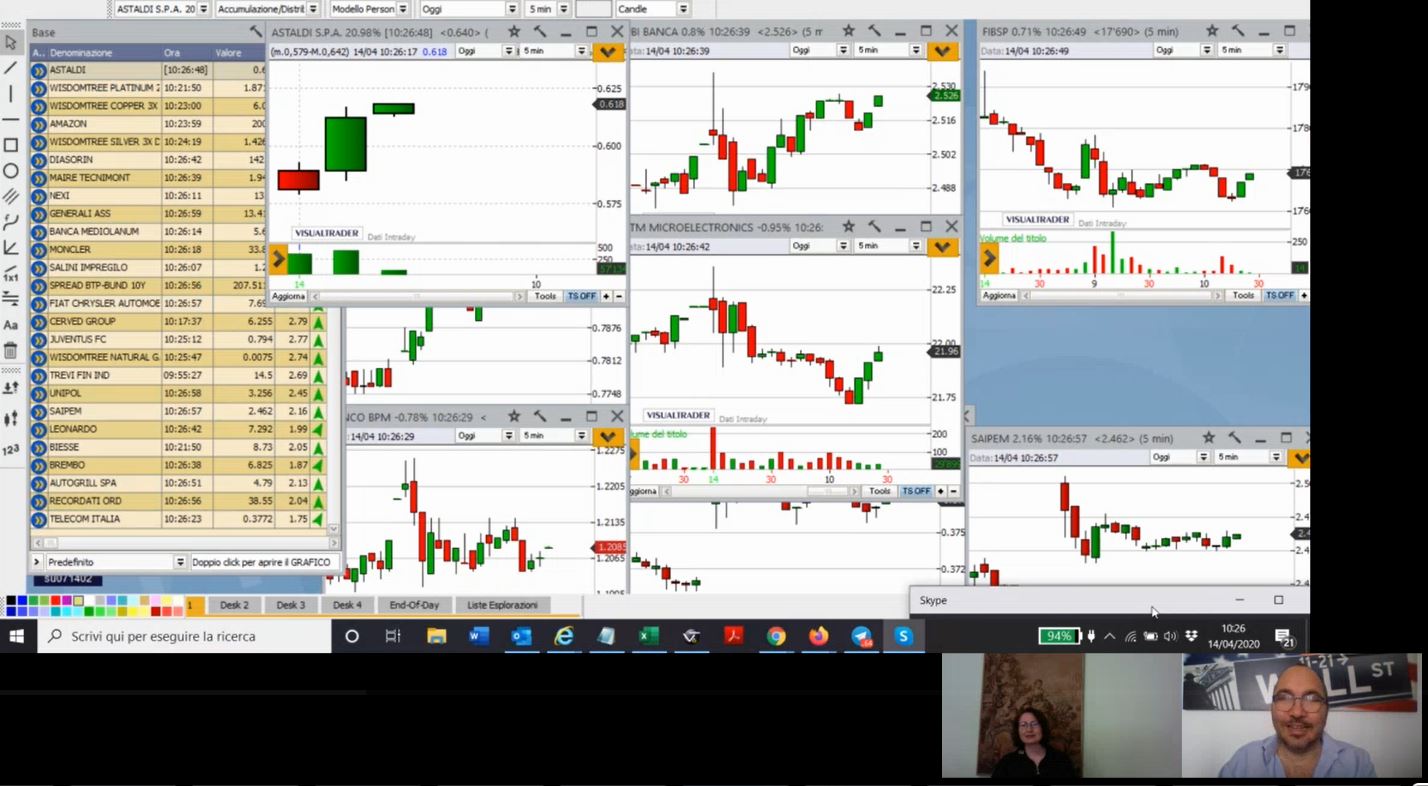This screenshot has width=1428, height=786.
Task: Open Google Chrome from the taskbar
Action: coord(776,636)
